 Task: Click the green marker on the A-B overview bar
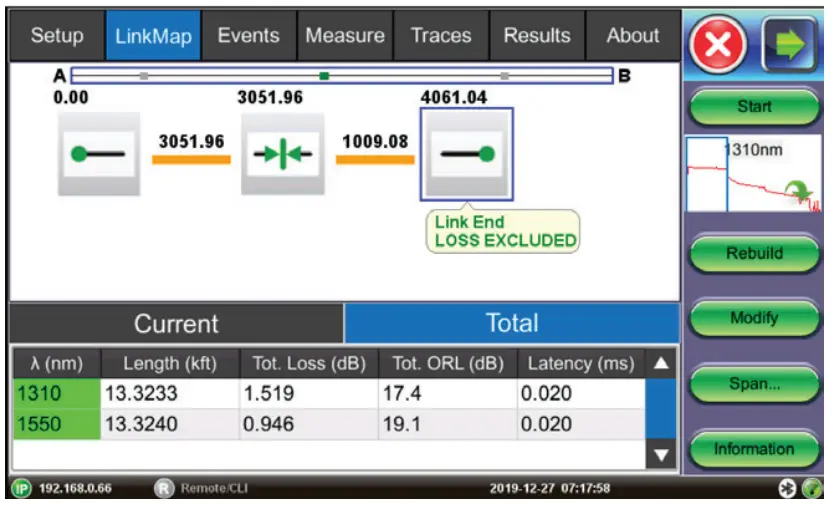324,76
